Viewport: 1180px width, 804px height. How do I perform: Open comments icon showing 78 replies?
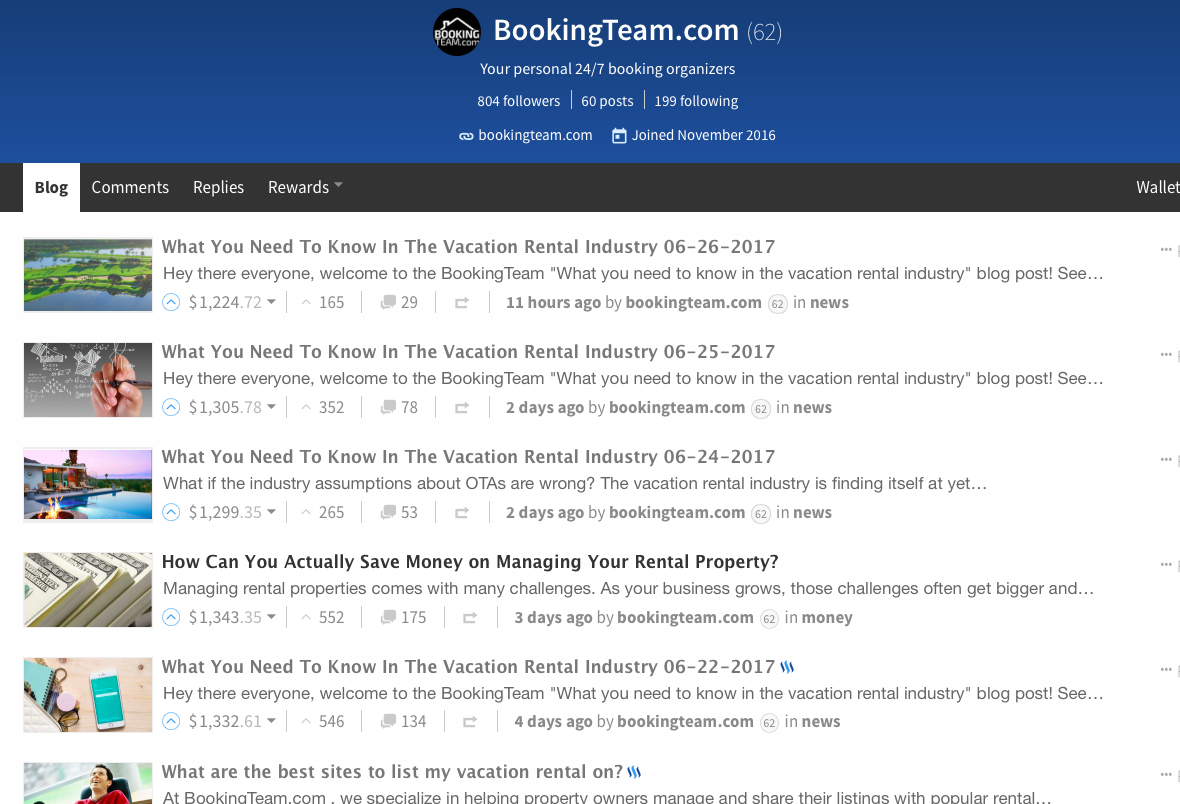tap(388, 407)
